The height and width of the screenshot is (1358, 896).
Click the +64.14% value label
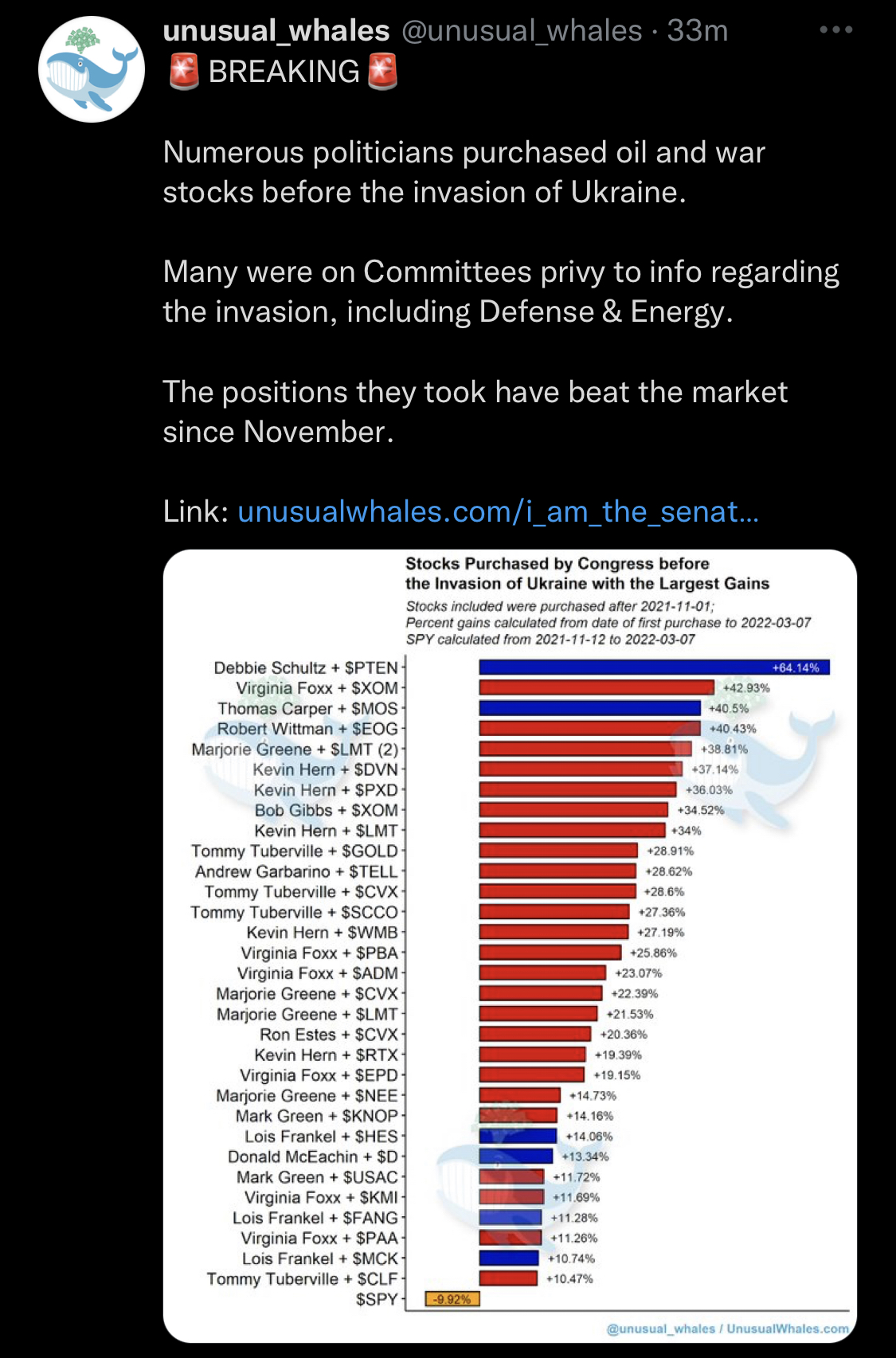[796, 667]
